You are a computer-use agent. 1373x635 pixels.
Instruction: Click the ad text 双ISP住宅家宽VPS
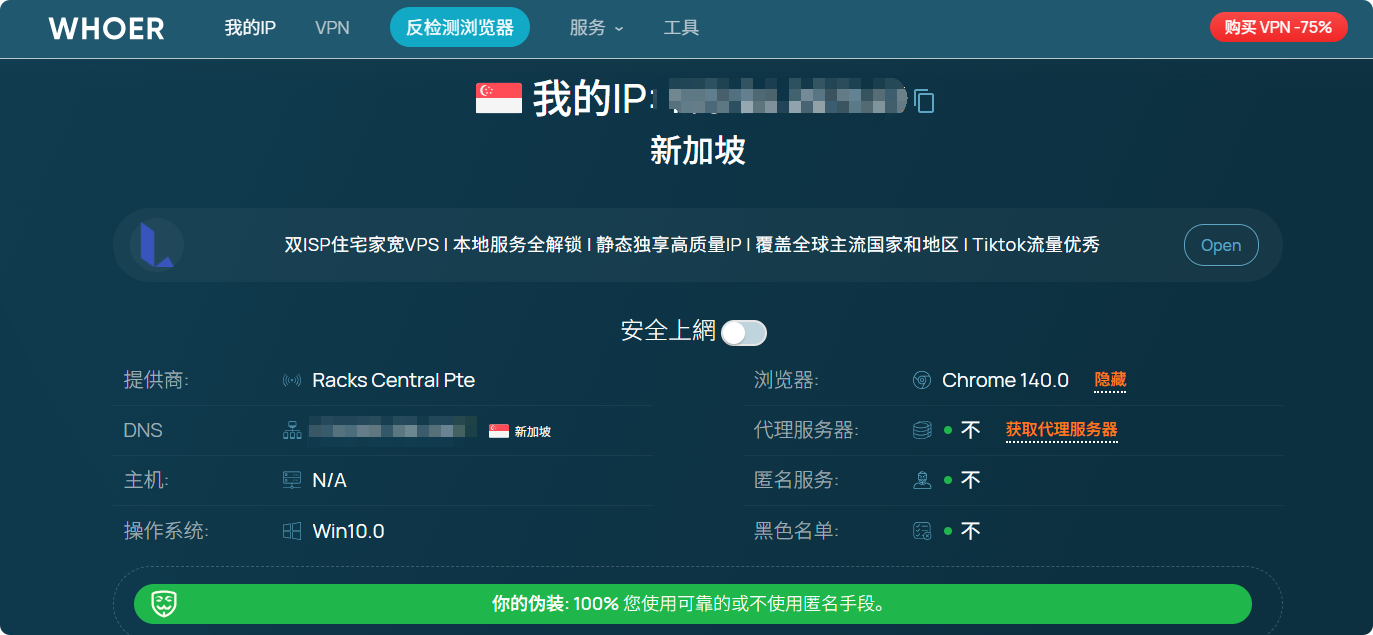point(362,245)
